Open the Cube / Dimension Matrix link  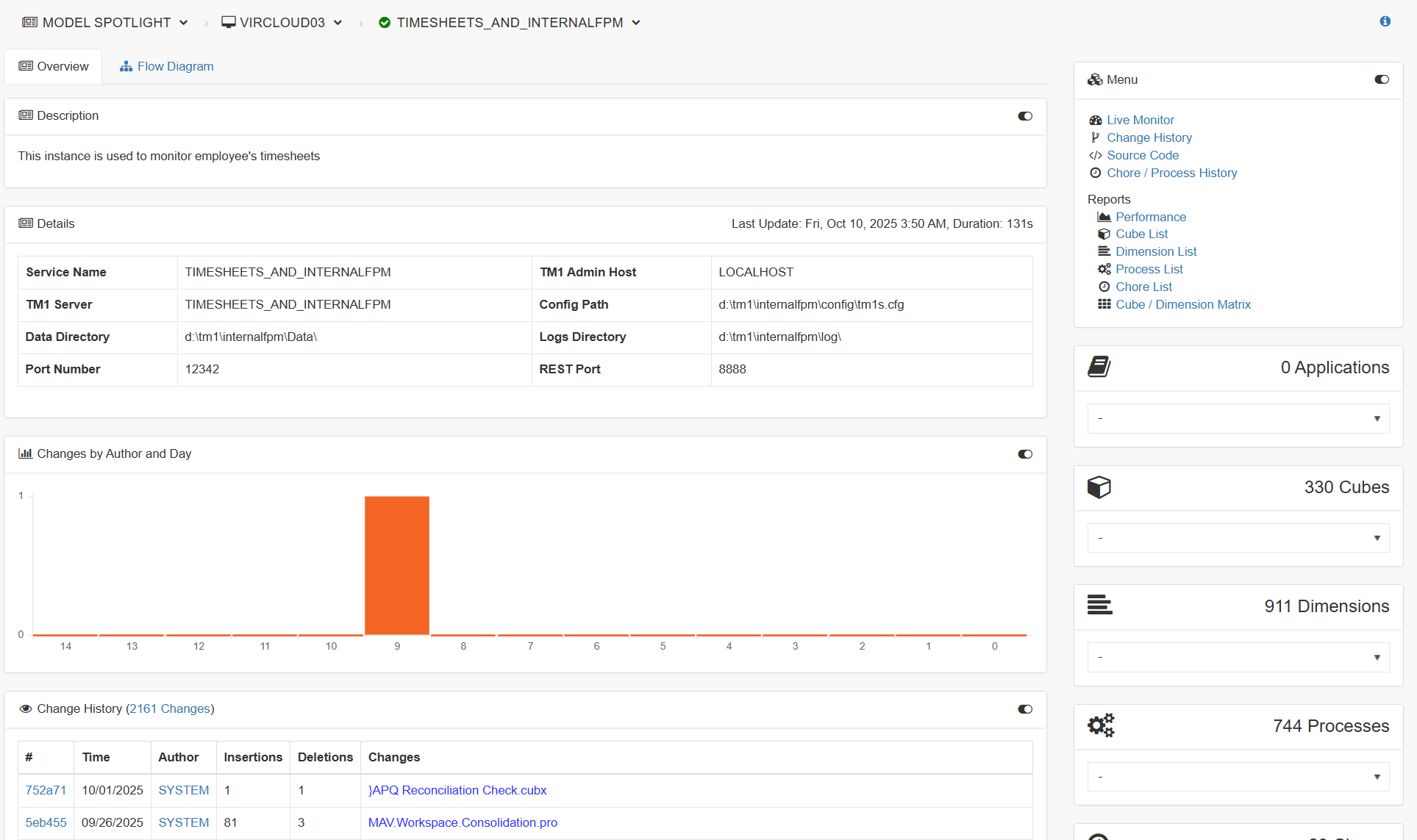pos(1183,304)
